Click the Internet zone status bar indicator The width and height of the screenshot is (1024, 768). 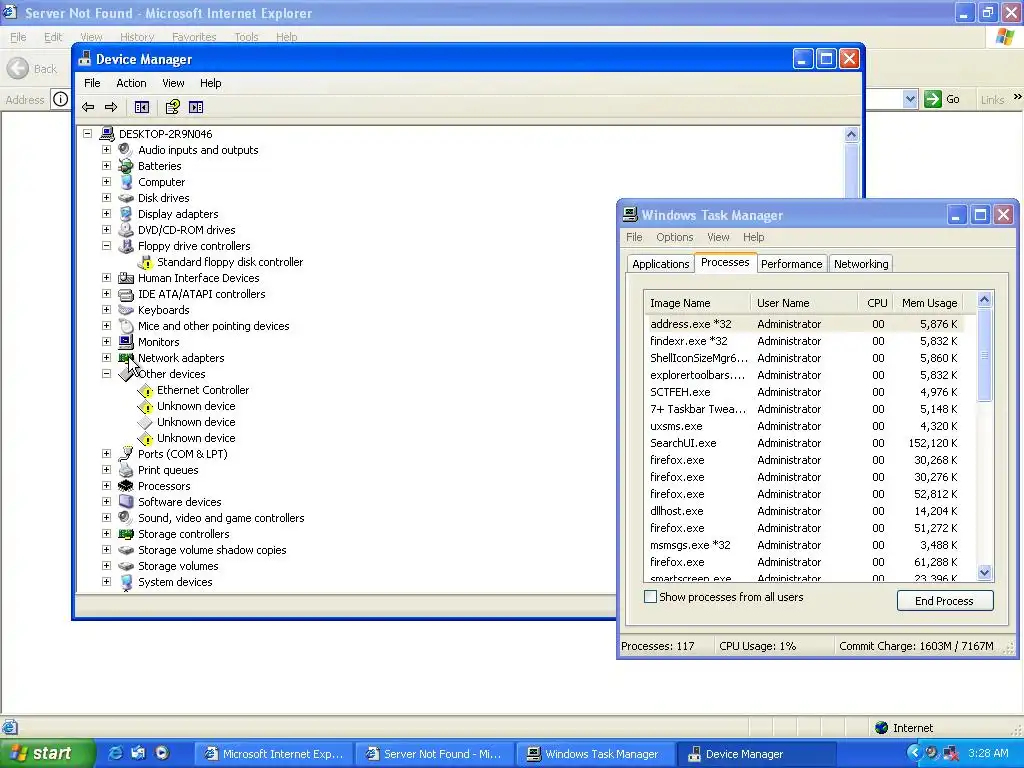point(904,728)
